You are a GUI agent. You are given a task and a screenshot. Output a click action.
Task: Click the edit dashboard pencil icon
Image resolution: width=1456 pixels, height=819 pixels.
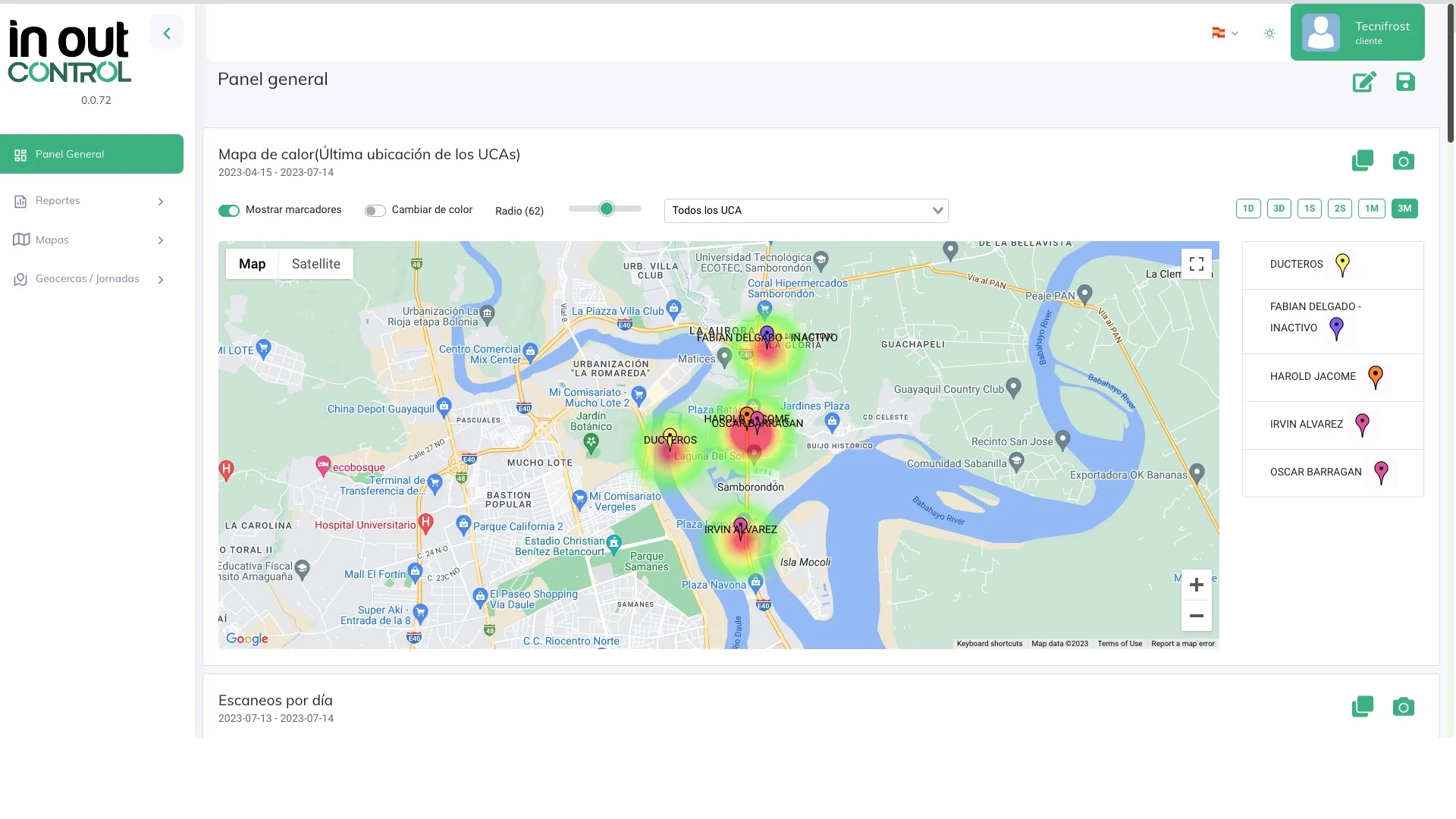pos(1364,82)
